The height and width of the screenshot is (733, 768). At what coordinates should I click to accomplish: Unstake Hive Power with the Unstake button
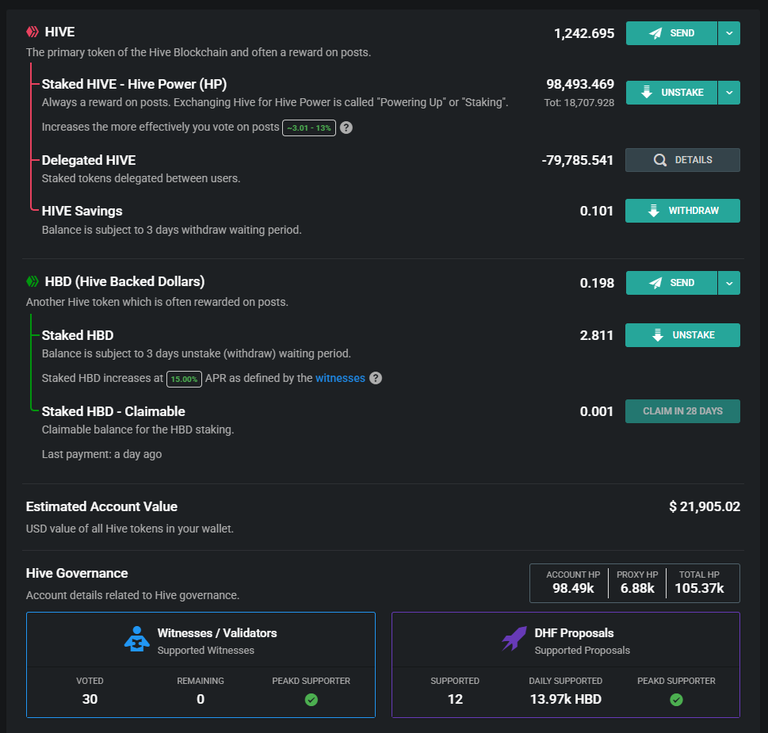click(671, 93)
